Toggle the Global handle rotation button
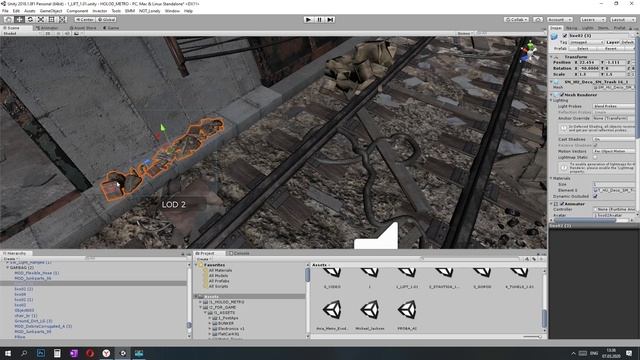Screen dimensions: 640x360 107,19
